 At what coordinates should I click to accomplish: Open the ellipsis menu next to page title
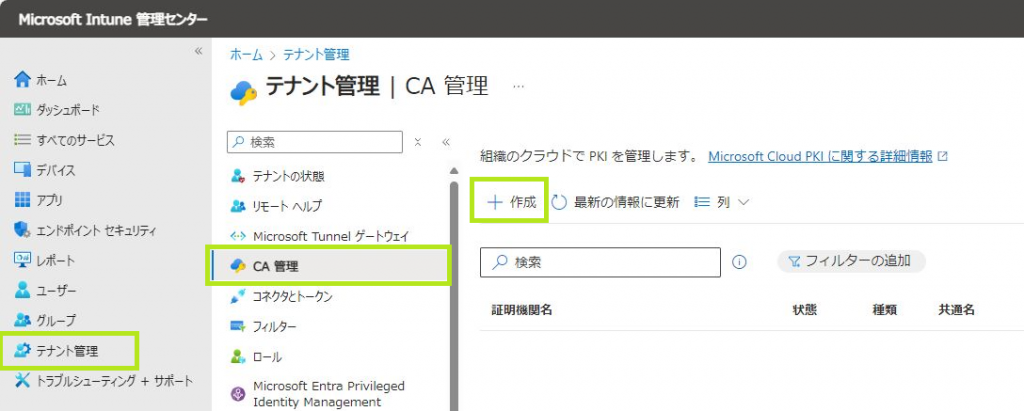pyautogui.click(x=519, y=86)
